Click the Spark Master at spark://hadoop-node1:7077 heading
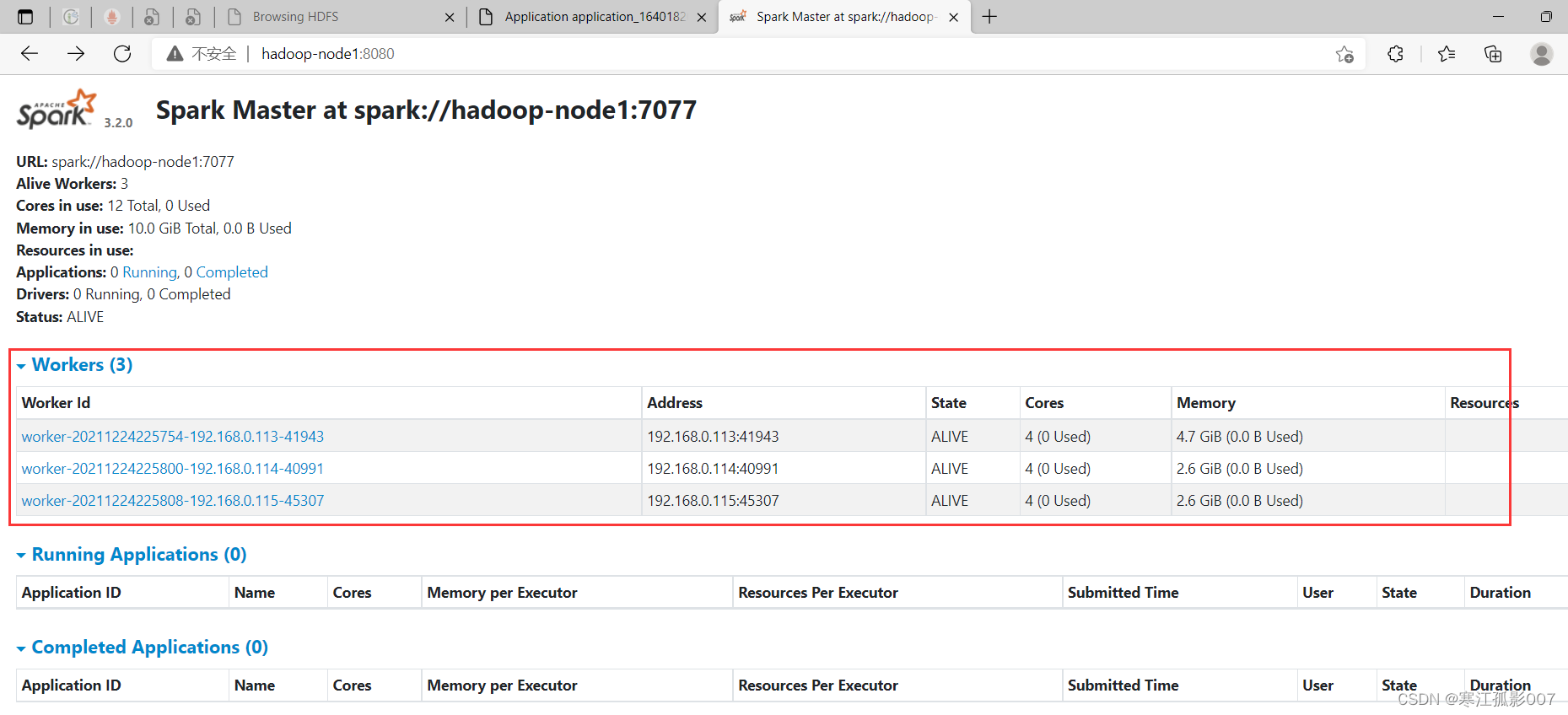This screenshot has height=715, width=1568. pyautogui.click(x=426, y=110)
